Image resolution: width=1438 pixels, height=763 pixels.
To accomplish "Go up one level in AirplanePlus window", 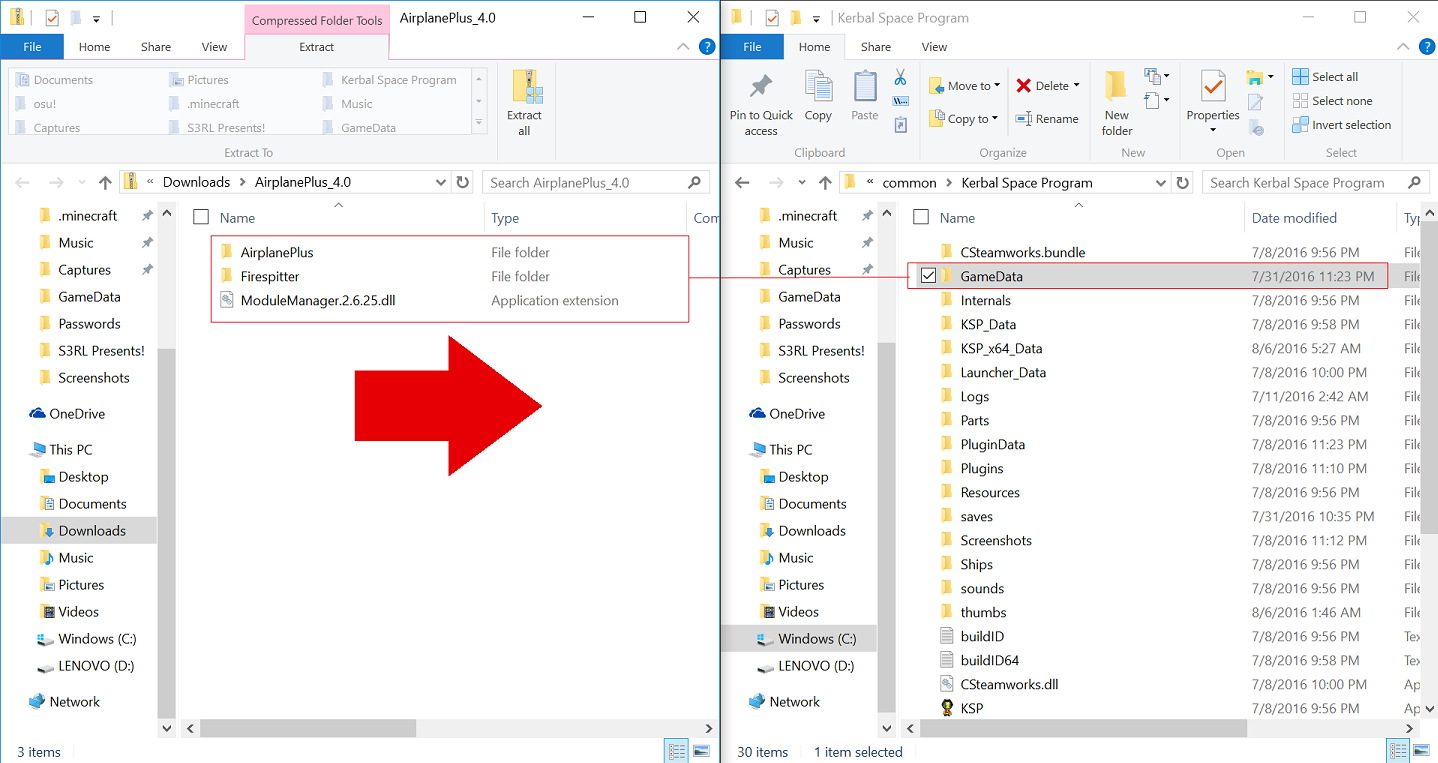I will [105, 183].
